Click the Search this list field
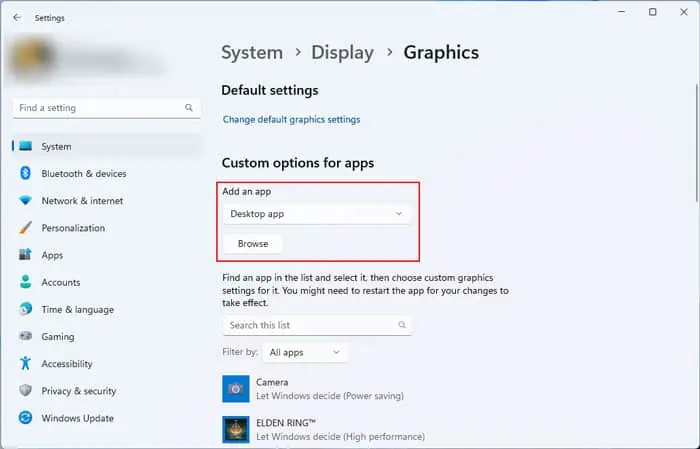700x449 pixels. 317,325
